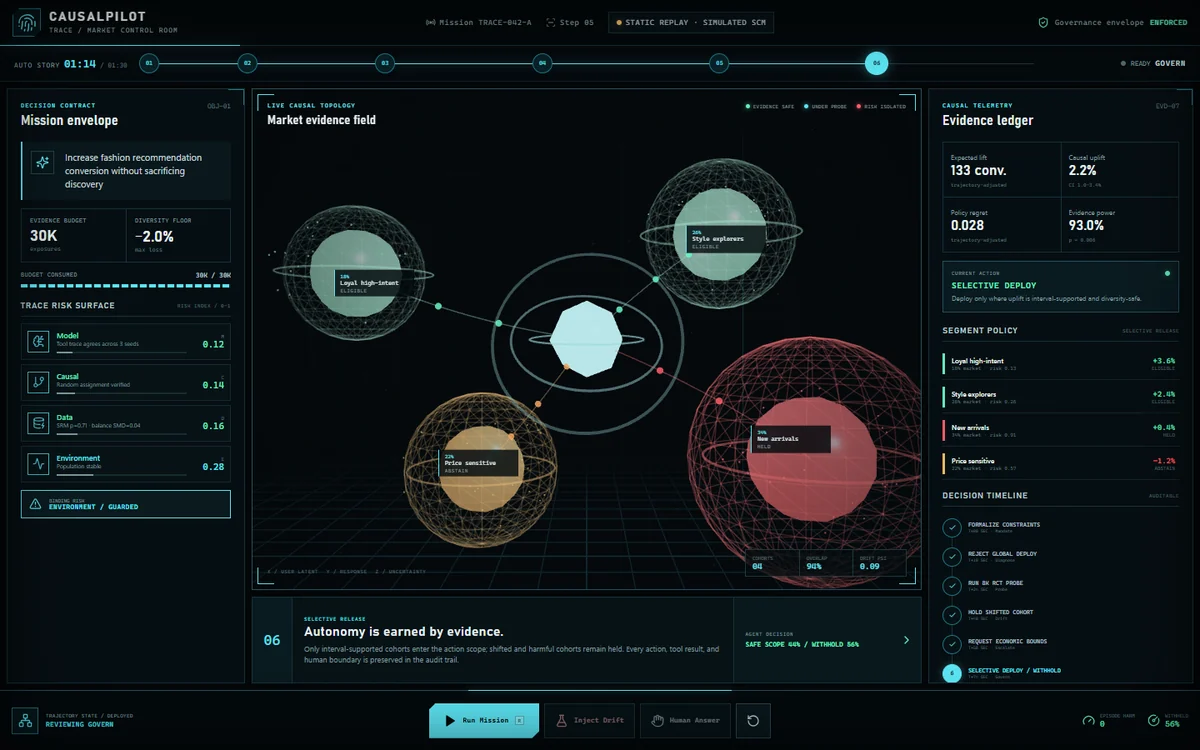The height and width of the screenshot is (750, 1200).
Task: Click the frame icon beside Step 05
Action: point(552,22)
